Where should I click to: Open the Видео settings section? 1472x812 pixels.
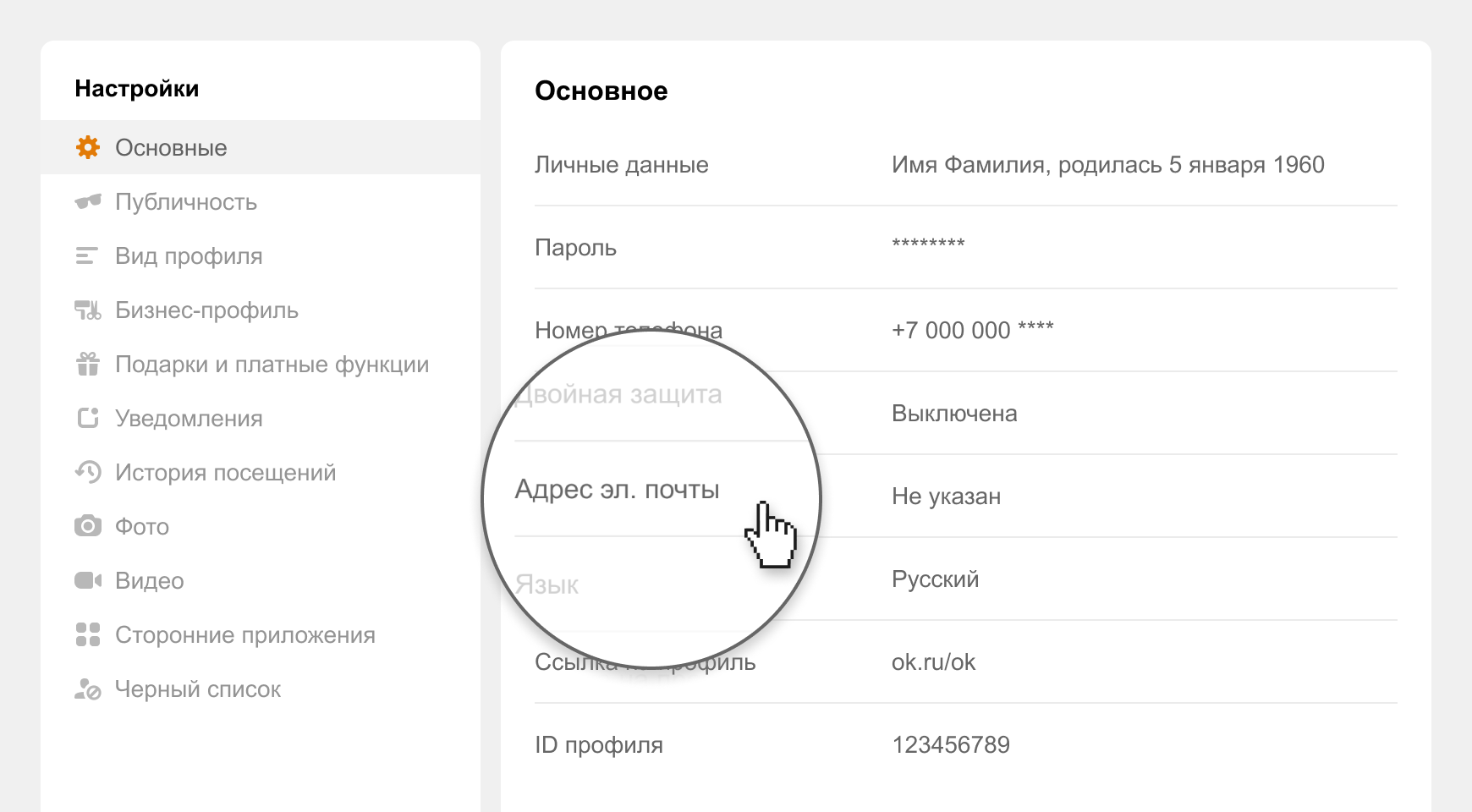click(x=261, y=580)
